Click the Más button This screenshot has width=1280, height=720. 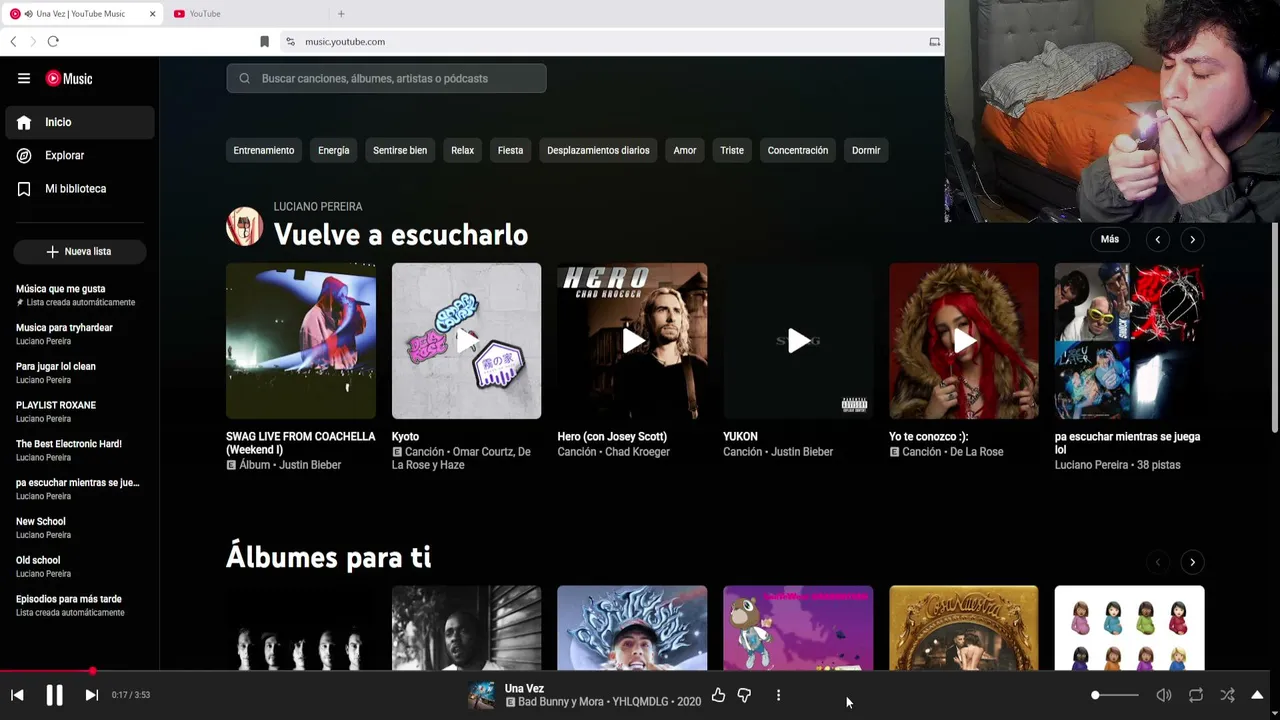(1110, 239)
